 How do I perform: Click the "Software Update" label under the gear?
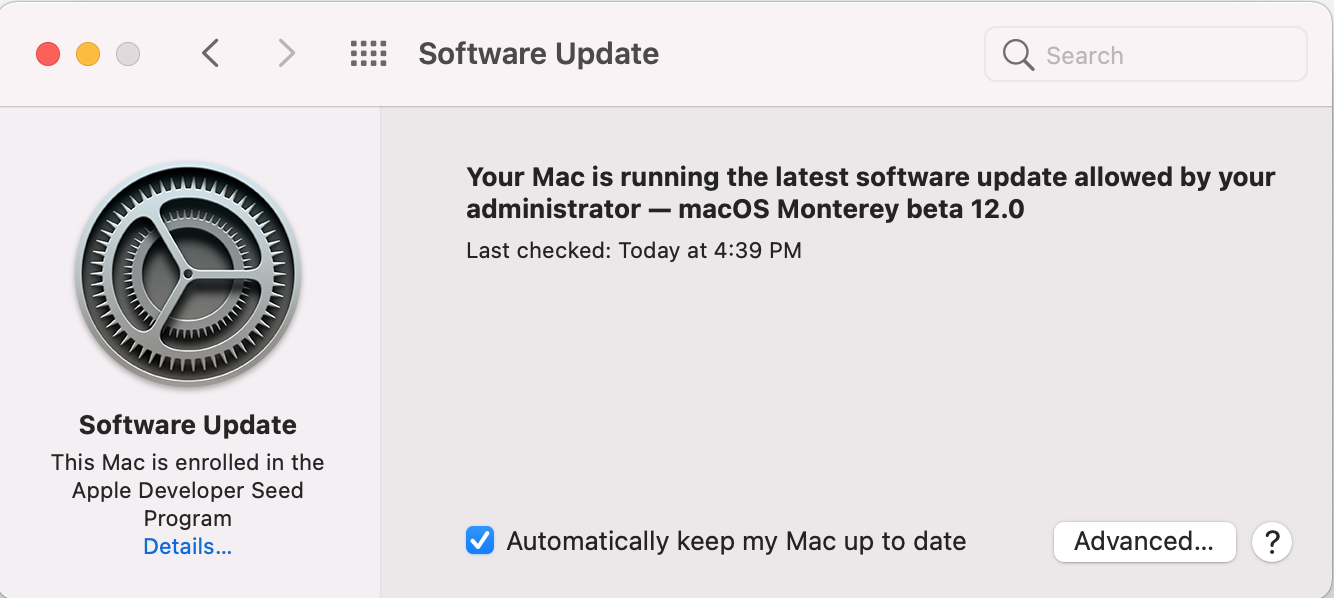pos(188,425)
